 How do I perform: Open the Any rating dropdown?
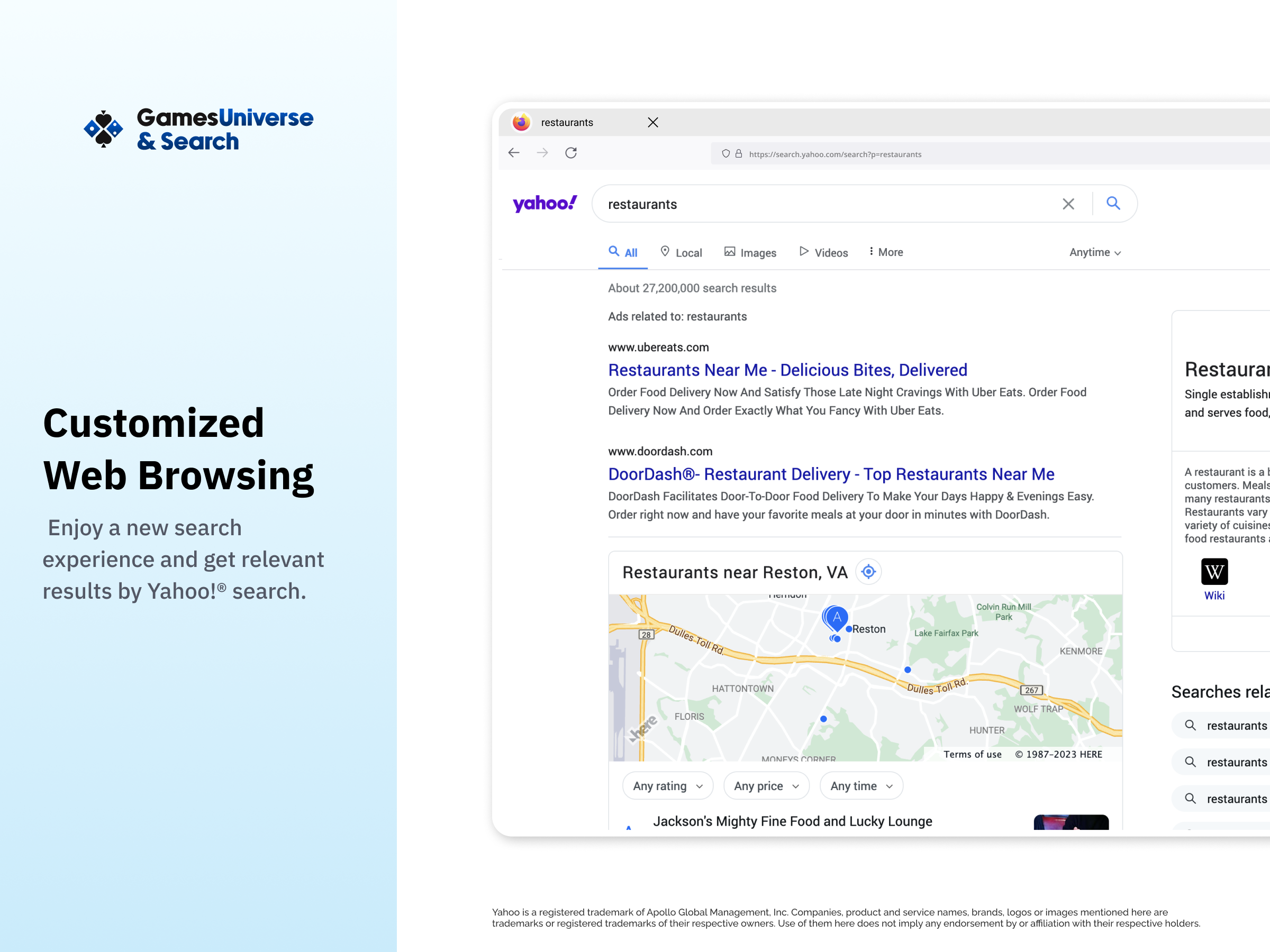coord(667,786)
